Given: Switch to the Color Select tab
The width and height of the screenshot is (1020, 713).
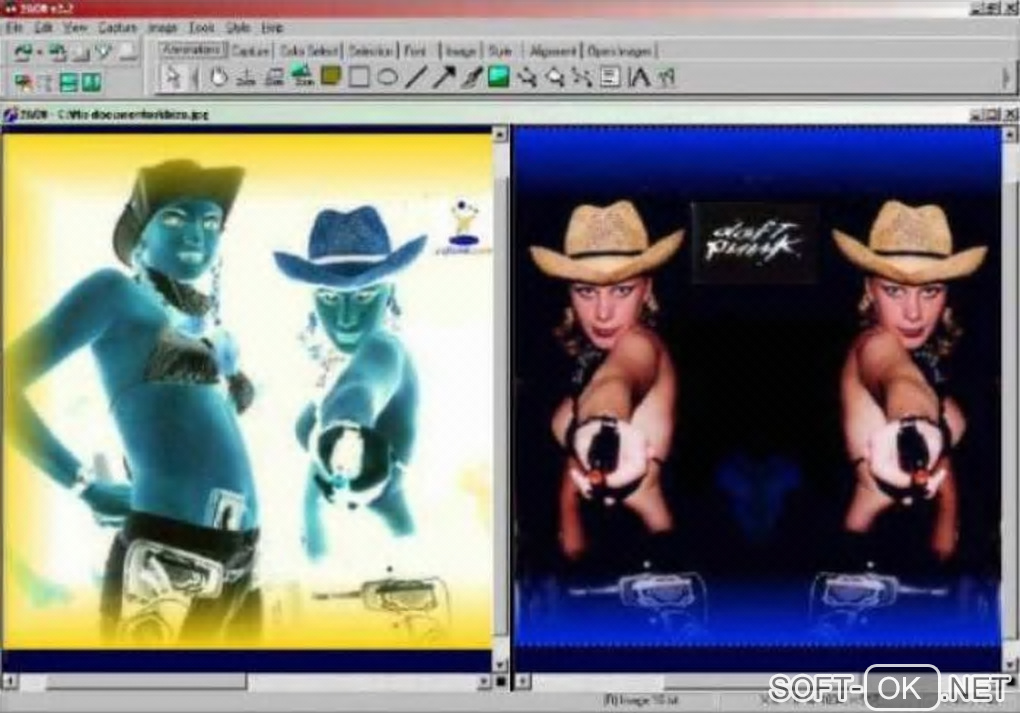Looking at the screenshot, I should click(309, 51).
